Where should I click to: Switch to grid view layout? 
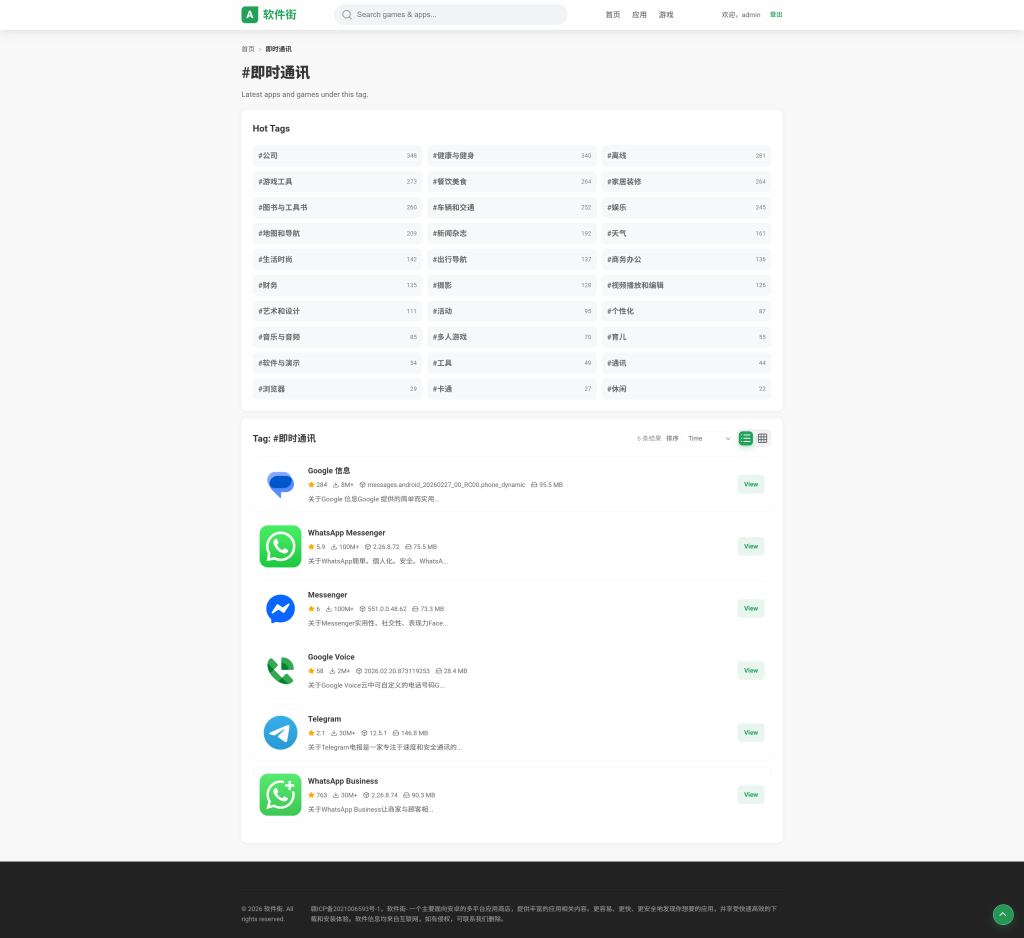tap(763, 438)
